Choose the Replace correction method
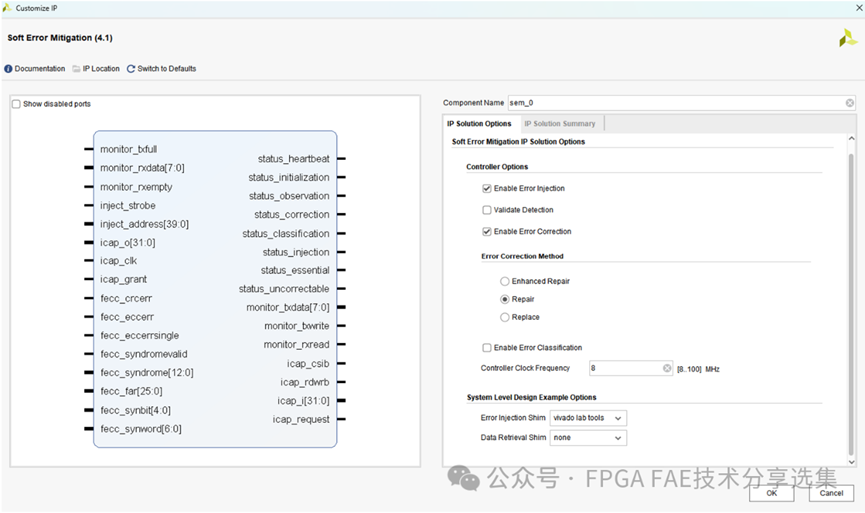This screenshot has height=513, width=865. tap(505, 317)
